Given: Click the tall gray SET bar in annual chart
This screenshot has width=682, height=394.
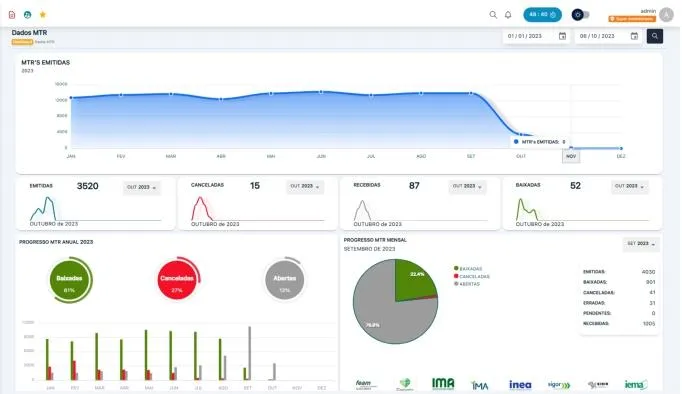Looking at the screenshot, I should coord(250,353).
